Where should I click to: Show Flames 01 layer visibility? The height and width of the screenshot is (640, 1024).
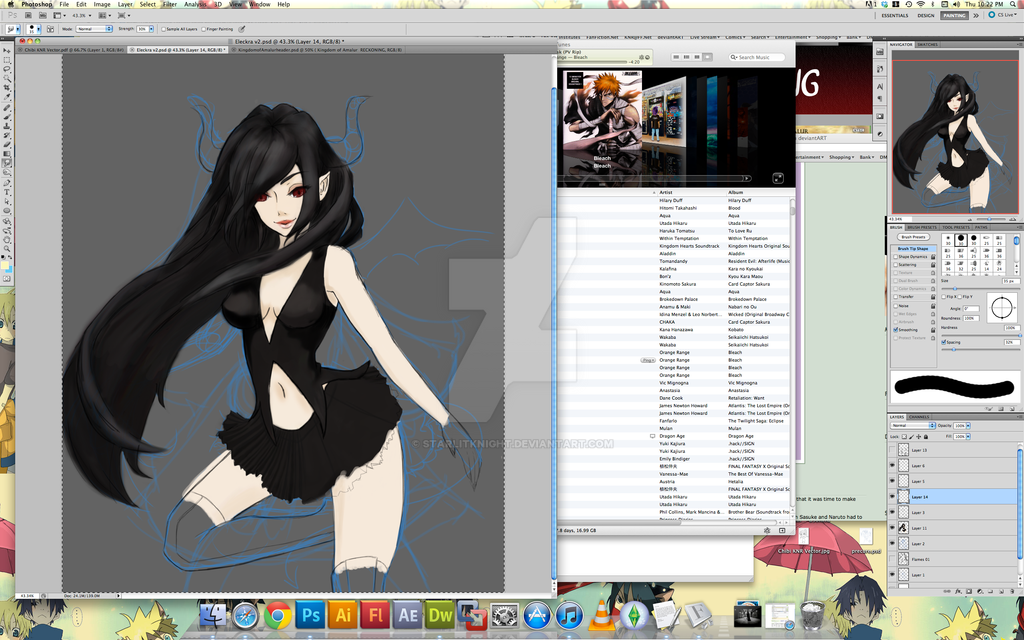point(892,559)
